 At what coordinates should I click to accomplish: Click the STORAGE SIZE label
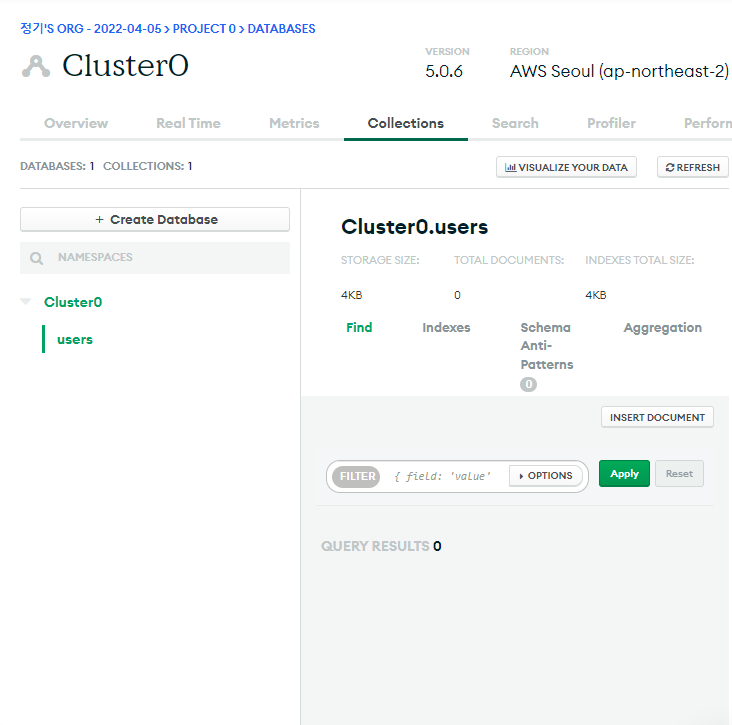tap(380, 260)
